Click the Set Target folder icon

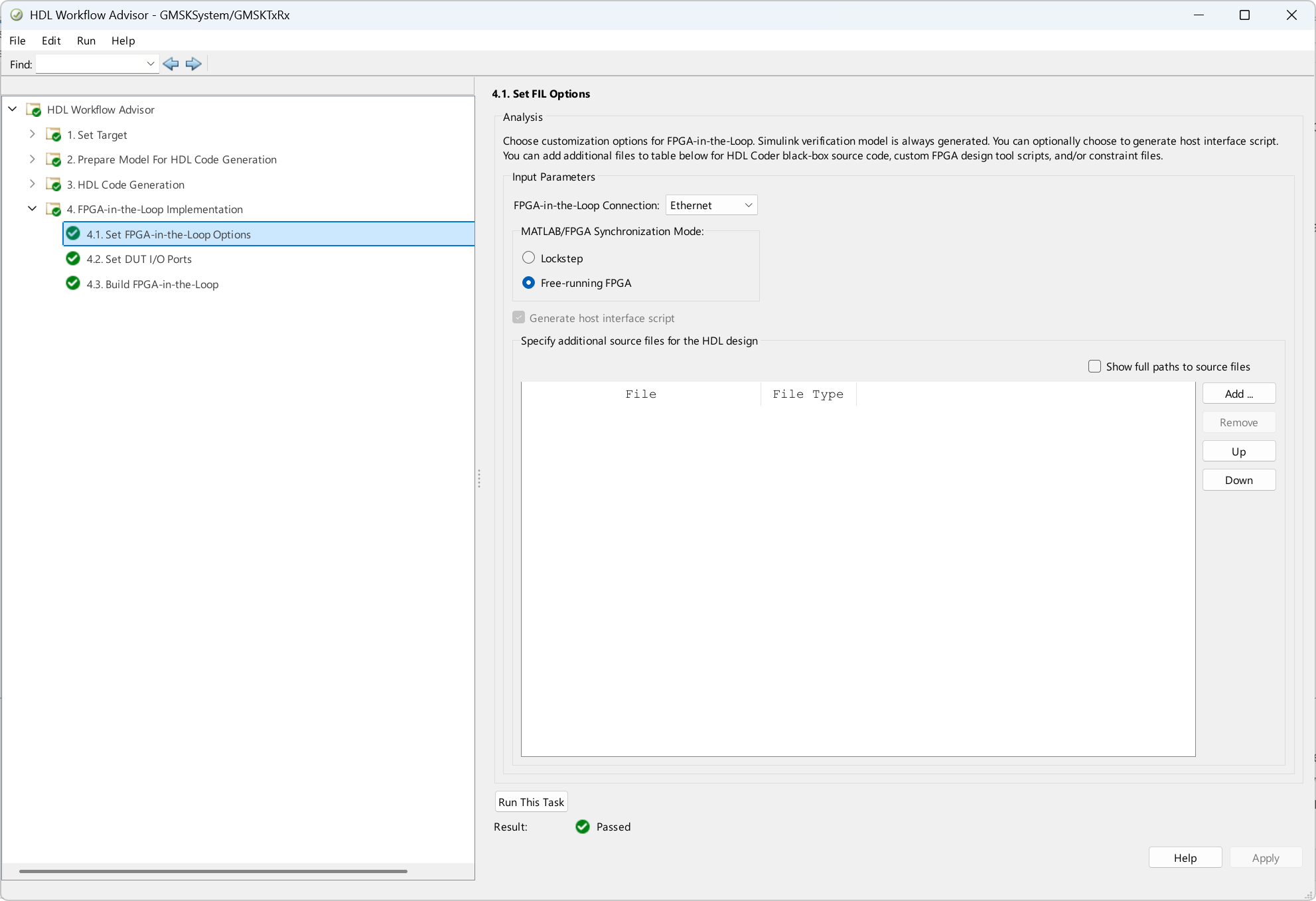click(53, 135)
